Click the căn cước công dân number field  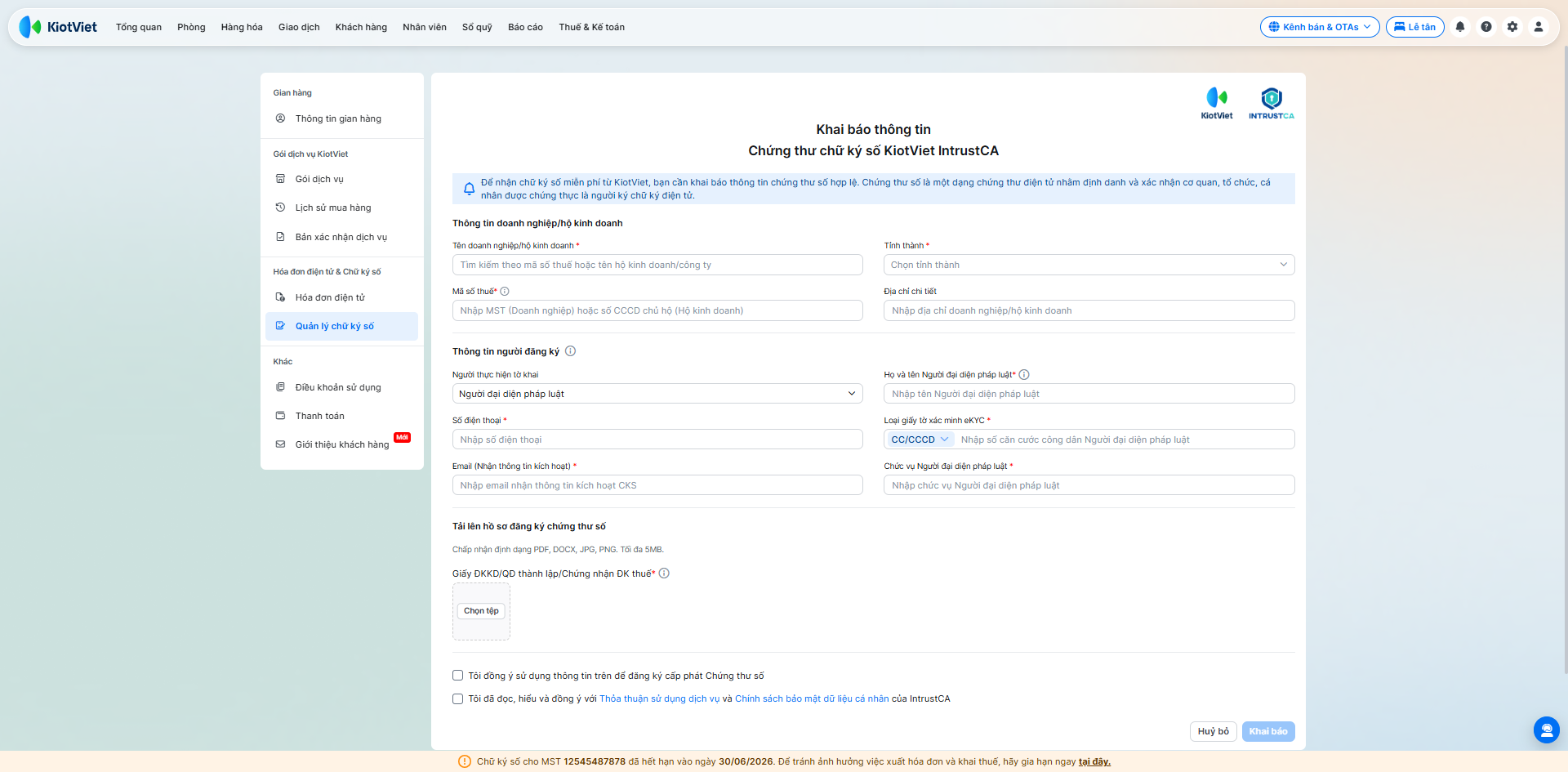click(1125, 440)
